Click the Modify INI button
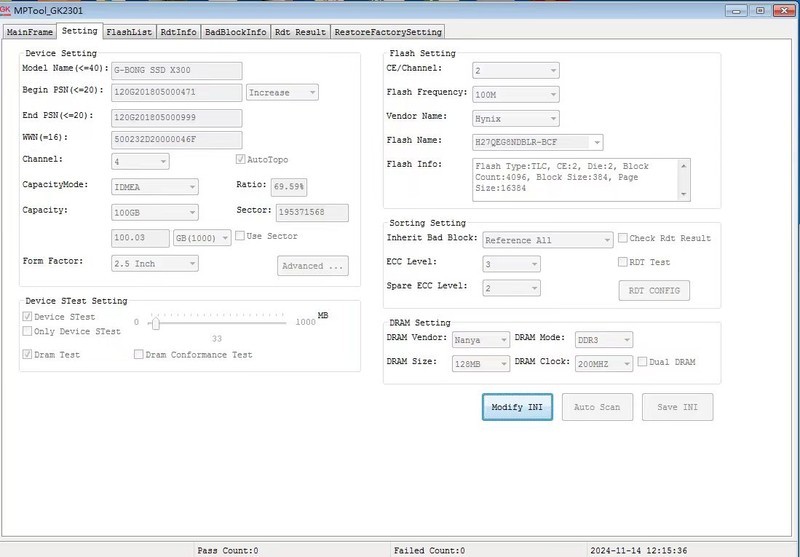This screenshot has height=557, width=800. click(x=517, y=408)
